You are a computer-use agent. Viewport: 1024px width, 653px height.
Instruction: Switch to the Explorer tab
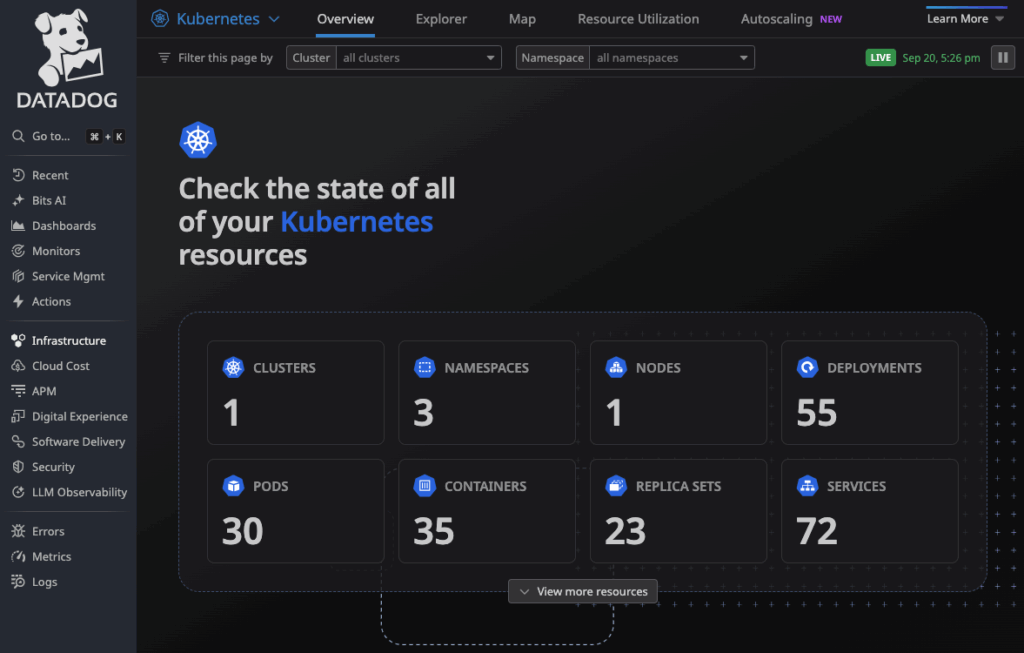tap(441, 19)
